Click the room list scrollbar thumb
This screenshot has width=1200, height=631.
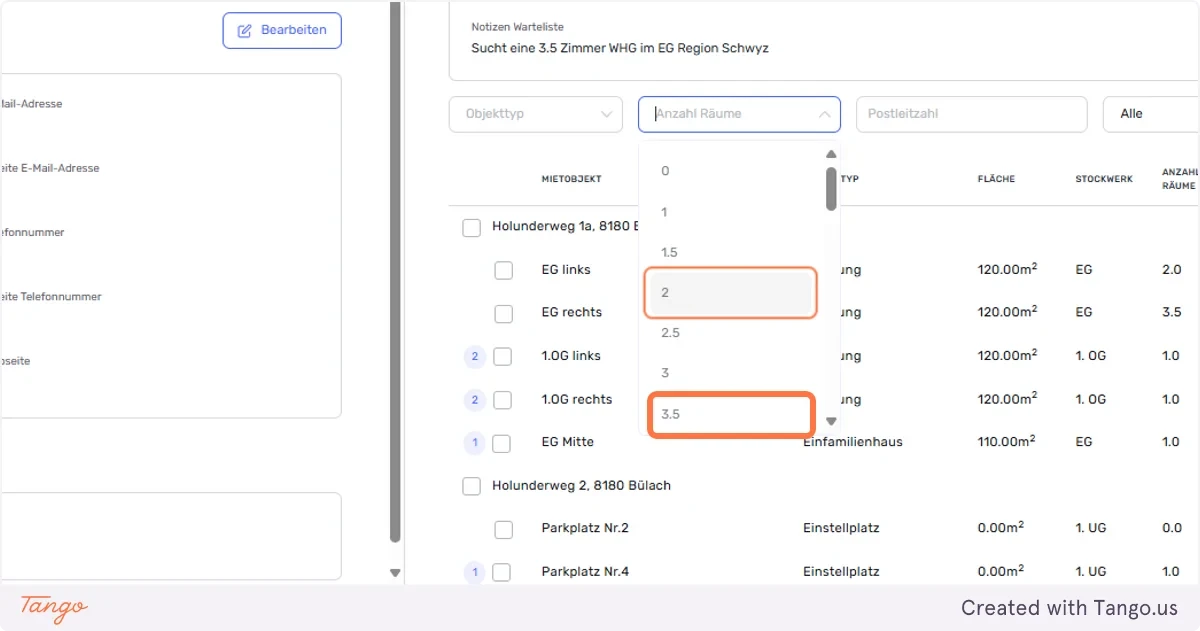point(831,188)
